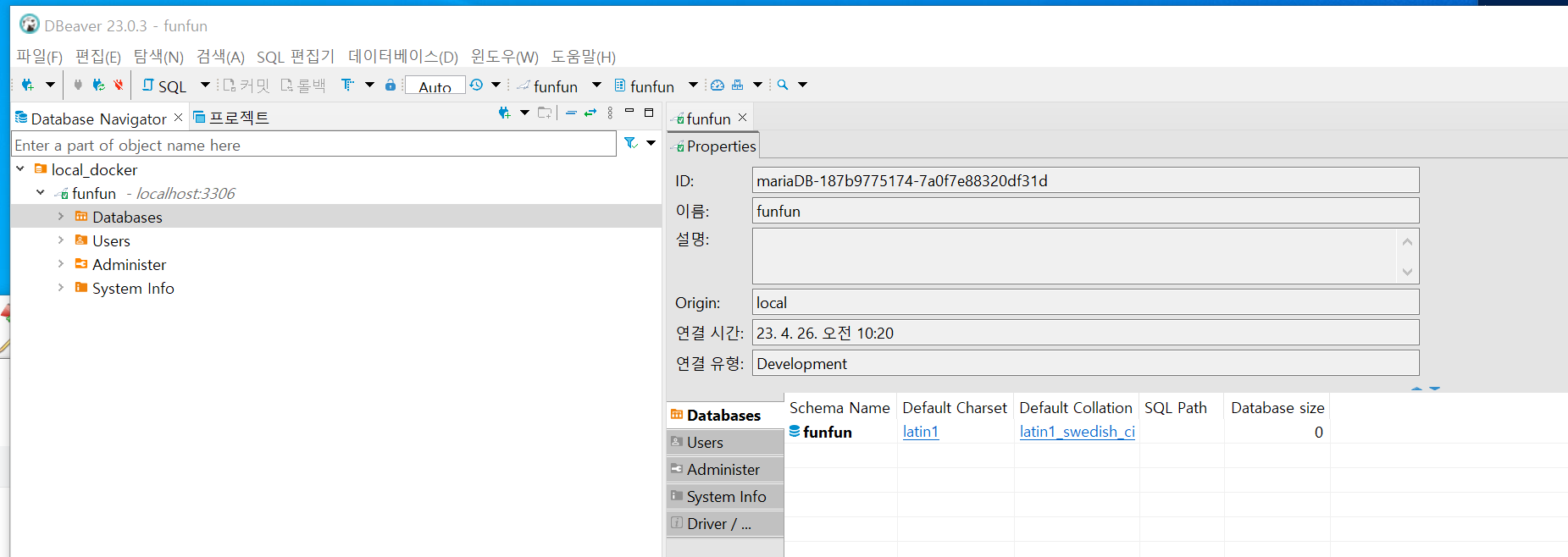The image size is (1568, 557).
Task: Open the dropdown after the tools icon
Action: 757,85
